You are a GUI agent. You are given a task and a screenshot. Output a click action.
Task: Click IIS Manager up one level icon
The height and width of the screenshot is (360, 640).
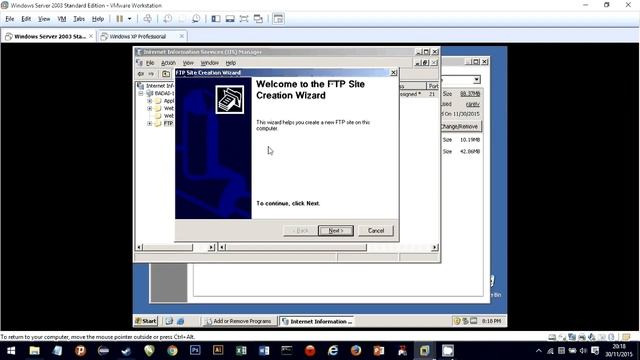(166, 74)
